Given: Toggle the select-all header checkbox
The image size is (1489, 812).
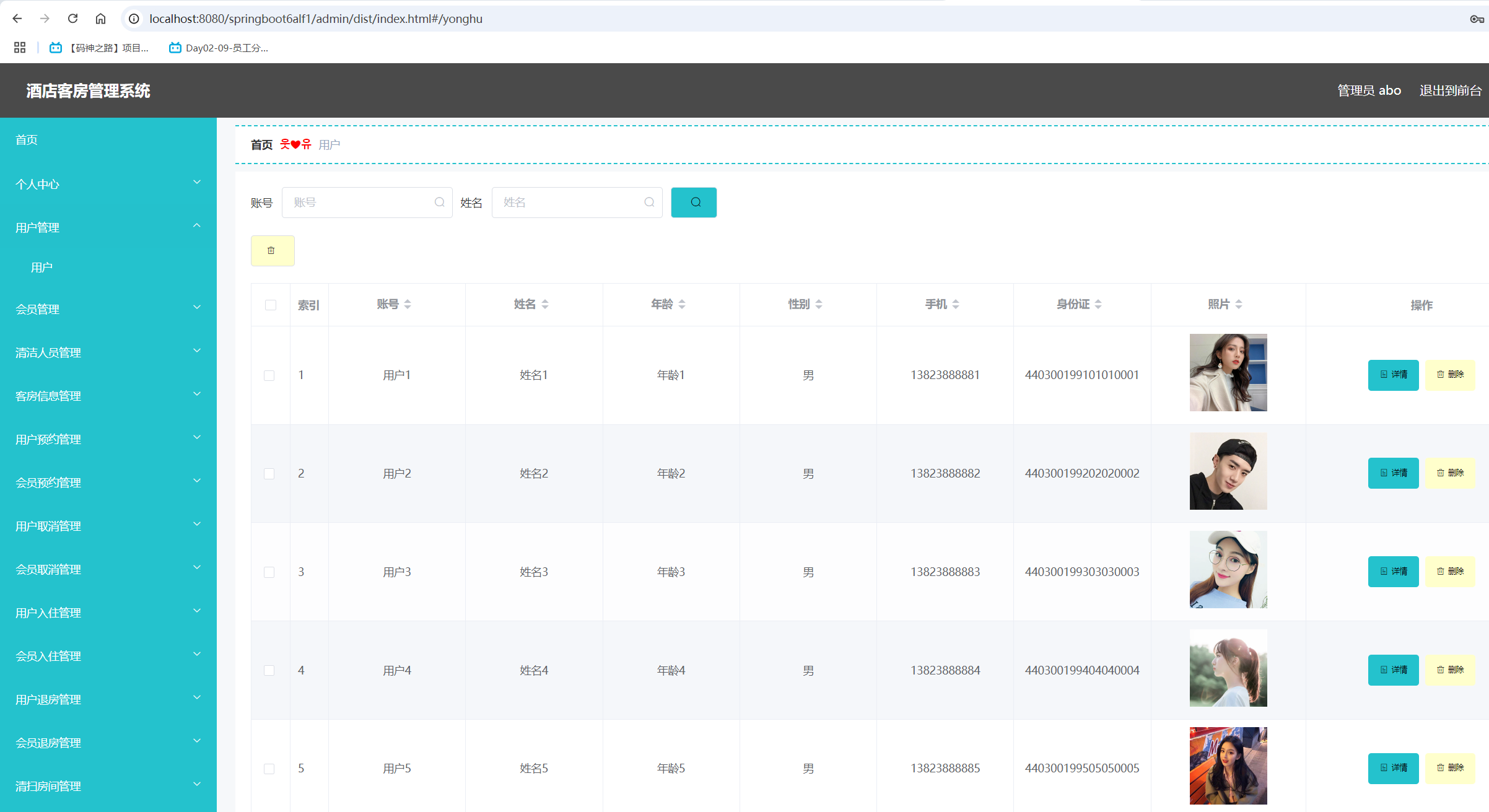Looking at the screenshot, I should coord(271,305).
